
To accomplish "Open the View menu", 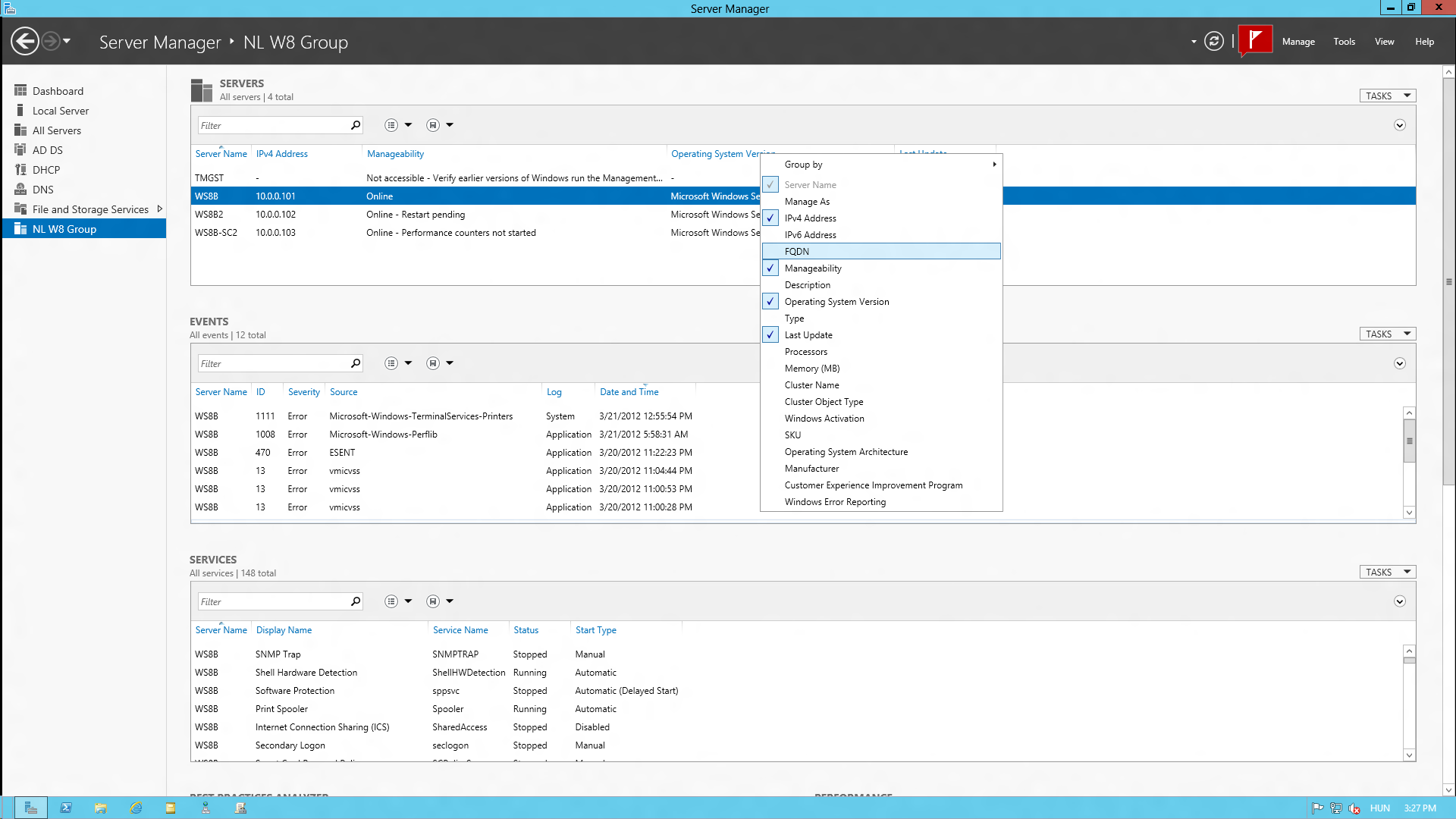I will click(1384, 42).
